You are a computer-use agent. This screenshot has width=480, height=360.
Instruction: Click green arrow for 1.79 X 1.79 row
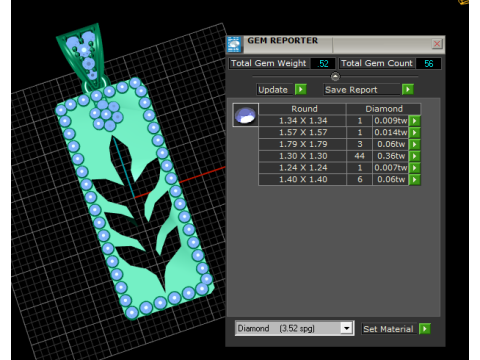coord(415,144)
